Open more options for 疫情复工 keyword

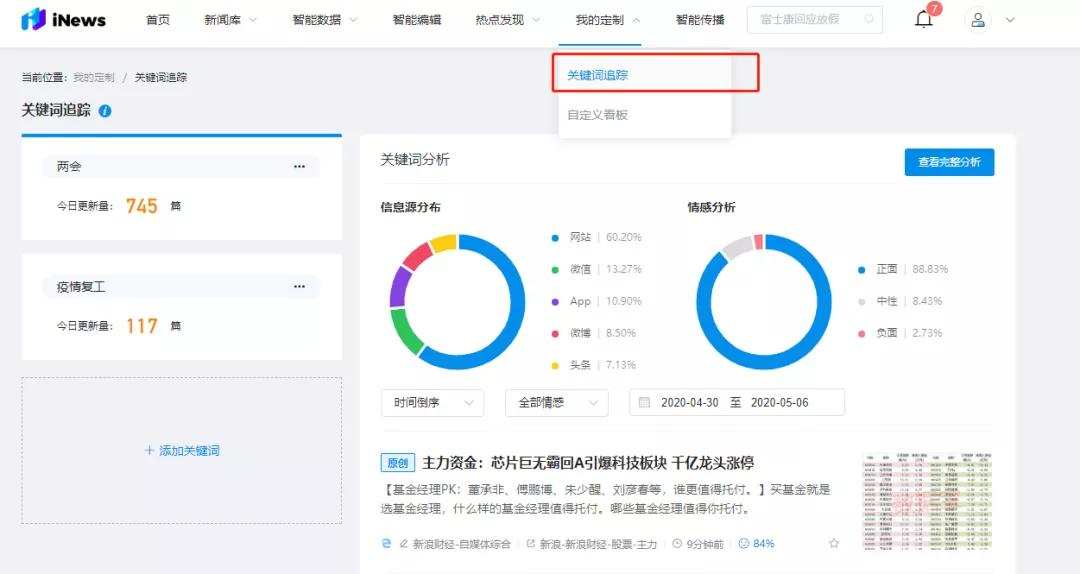[x=299, y=287]
